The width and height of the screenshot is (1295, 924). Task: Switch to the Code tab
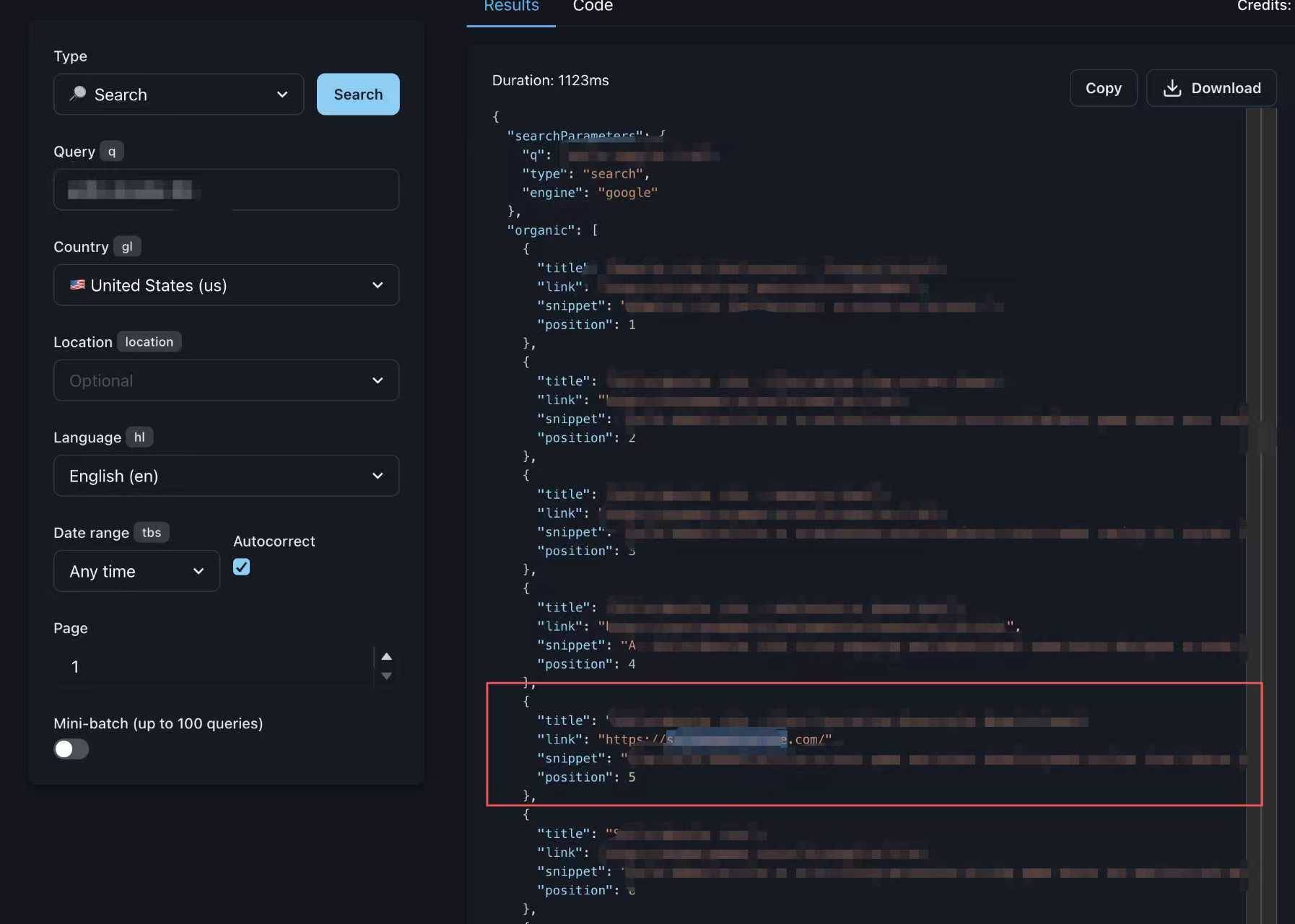tap(593, 7)
